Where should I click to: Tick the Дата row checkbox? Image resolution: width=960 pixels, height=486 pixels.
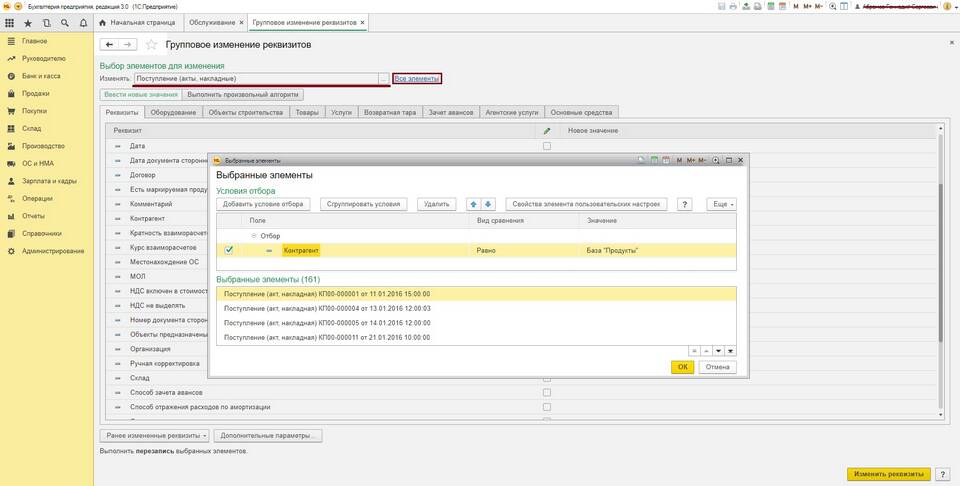[546, 146]
